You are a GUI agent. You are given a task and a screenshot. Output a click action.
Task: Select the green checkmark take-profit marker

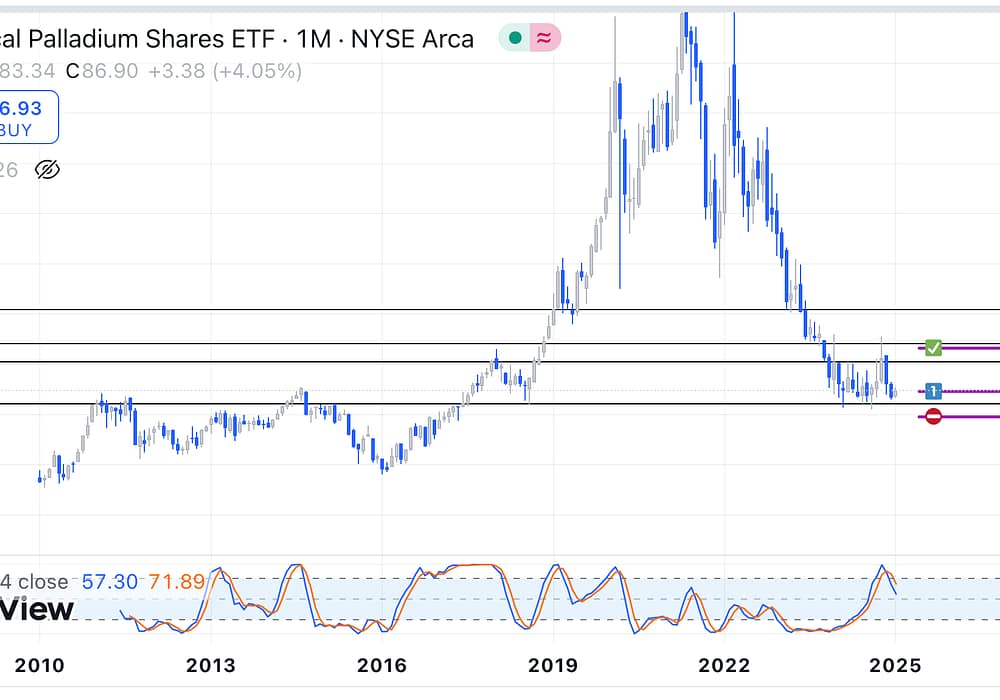point(933,348)
